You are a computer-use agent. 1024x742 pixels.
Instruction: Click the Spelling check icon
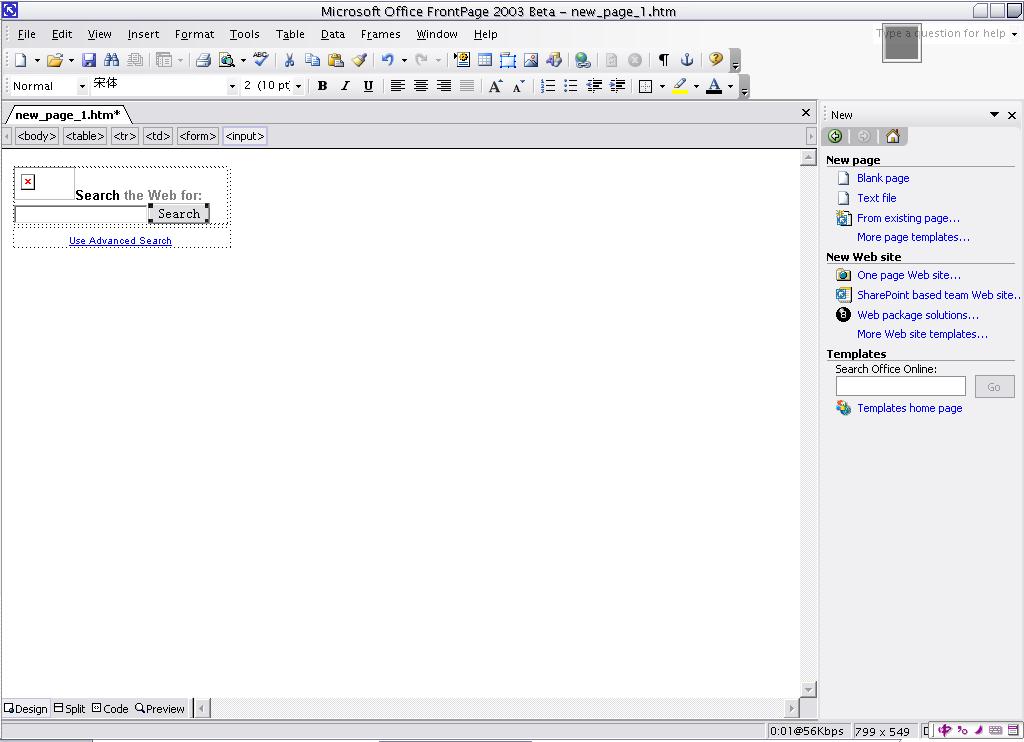point(261,61)
